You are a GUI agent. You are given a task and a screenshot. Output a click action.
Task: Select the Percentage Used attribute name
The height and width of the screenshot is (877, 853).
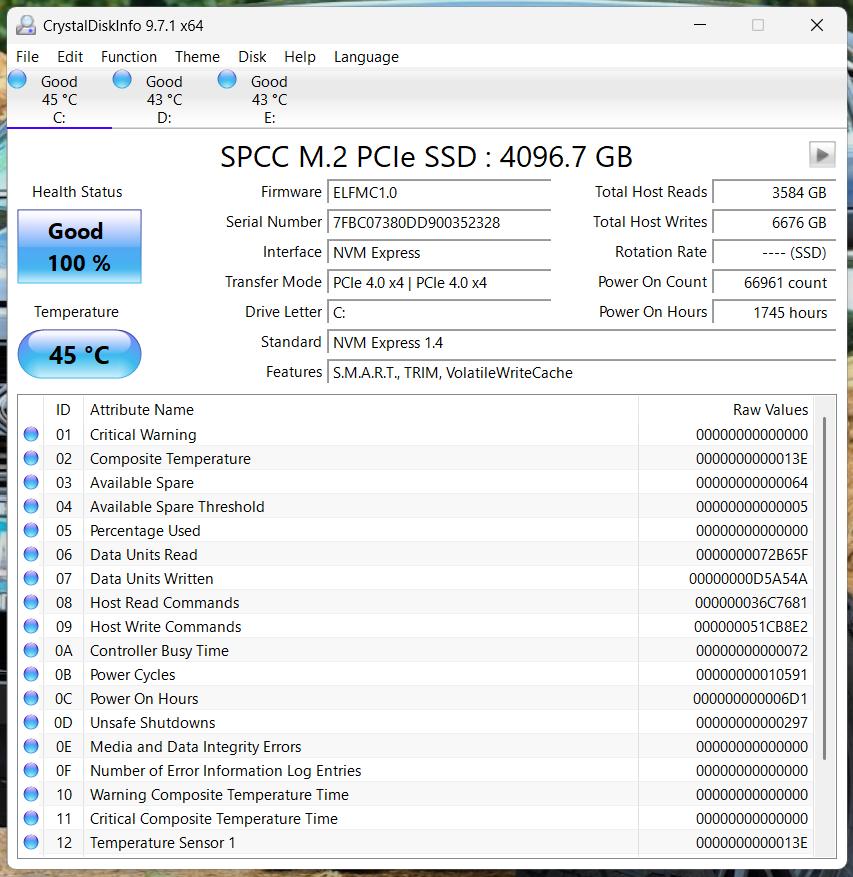[x=145, y=531]
